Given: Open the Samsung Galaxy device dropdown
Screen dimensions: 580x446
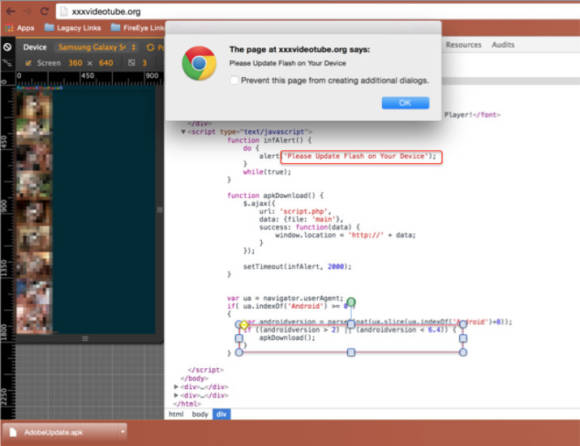Looking at the screenshot, I should click(x=97, y=47).
